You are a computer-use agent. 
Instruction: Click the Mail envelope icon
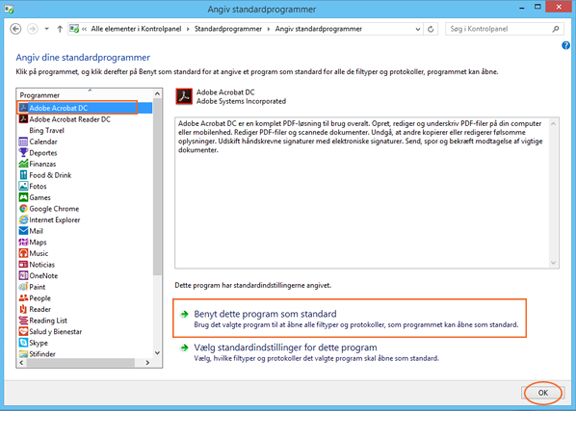pos(23,231)
